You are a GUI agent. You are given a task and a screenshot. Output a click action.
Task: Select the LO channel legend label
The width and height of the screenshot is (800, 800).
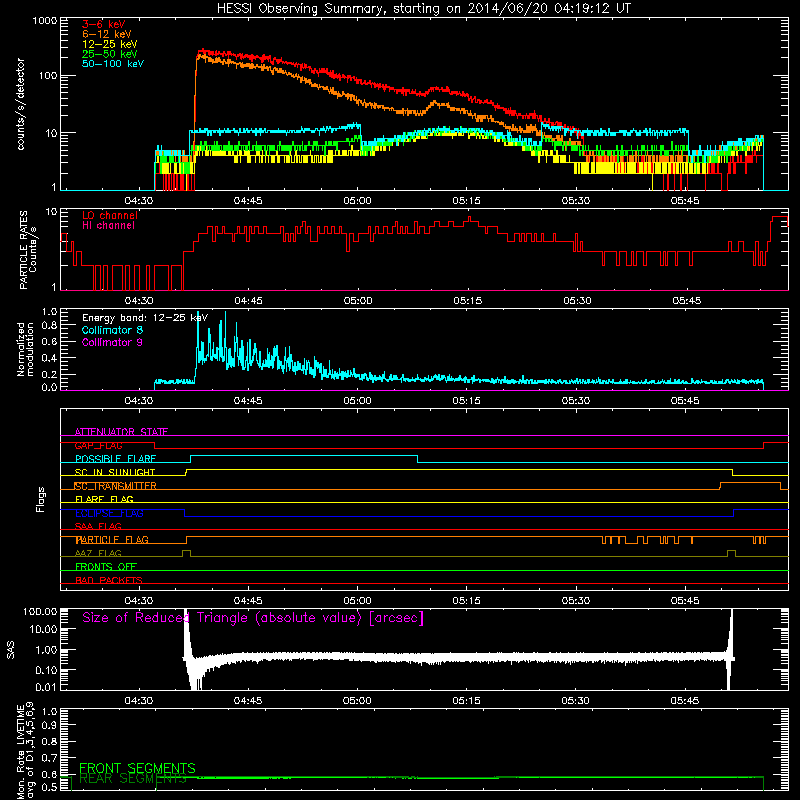coord(110,215)
